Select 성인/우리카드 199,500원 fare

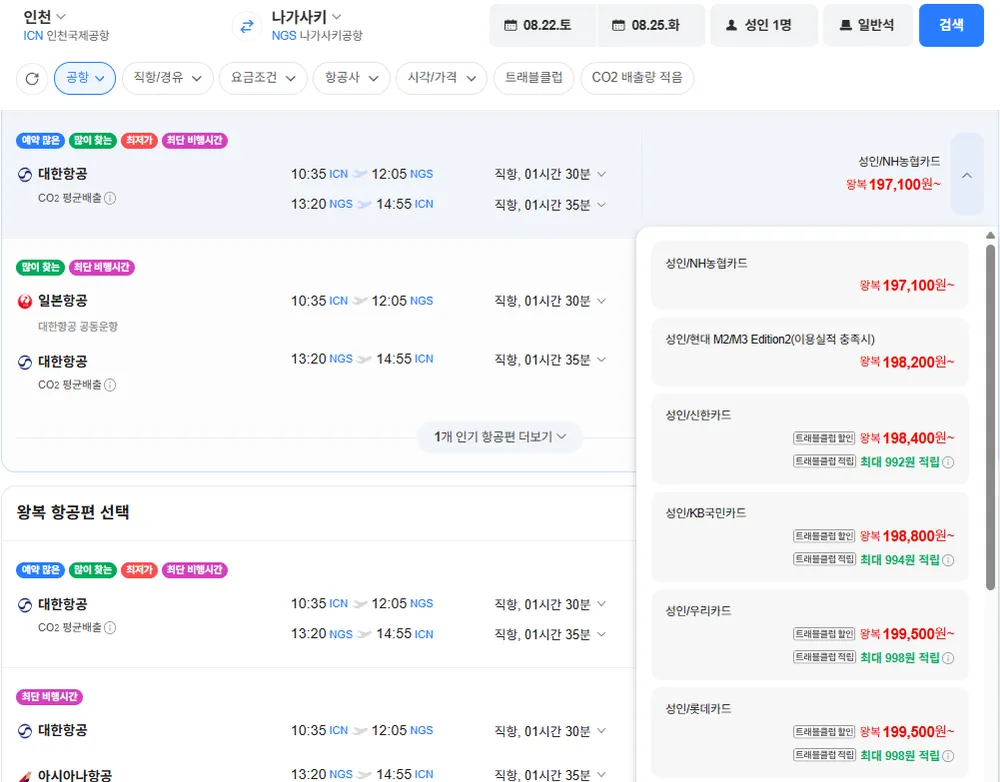pos(809,635)
